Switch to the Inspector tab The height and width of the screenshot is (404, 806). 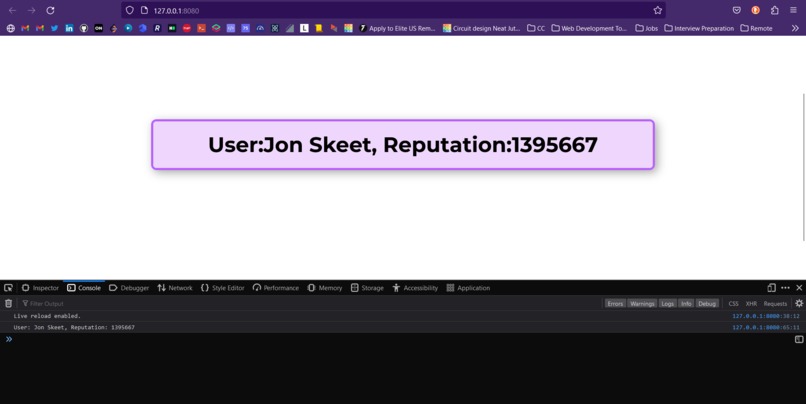(x=40, y=288)
